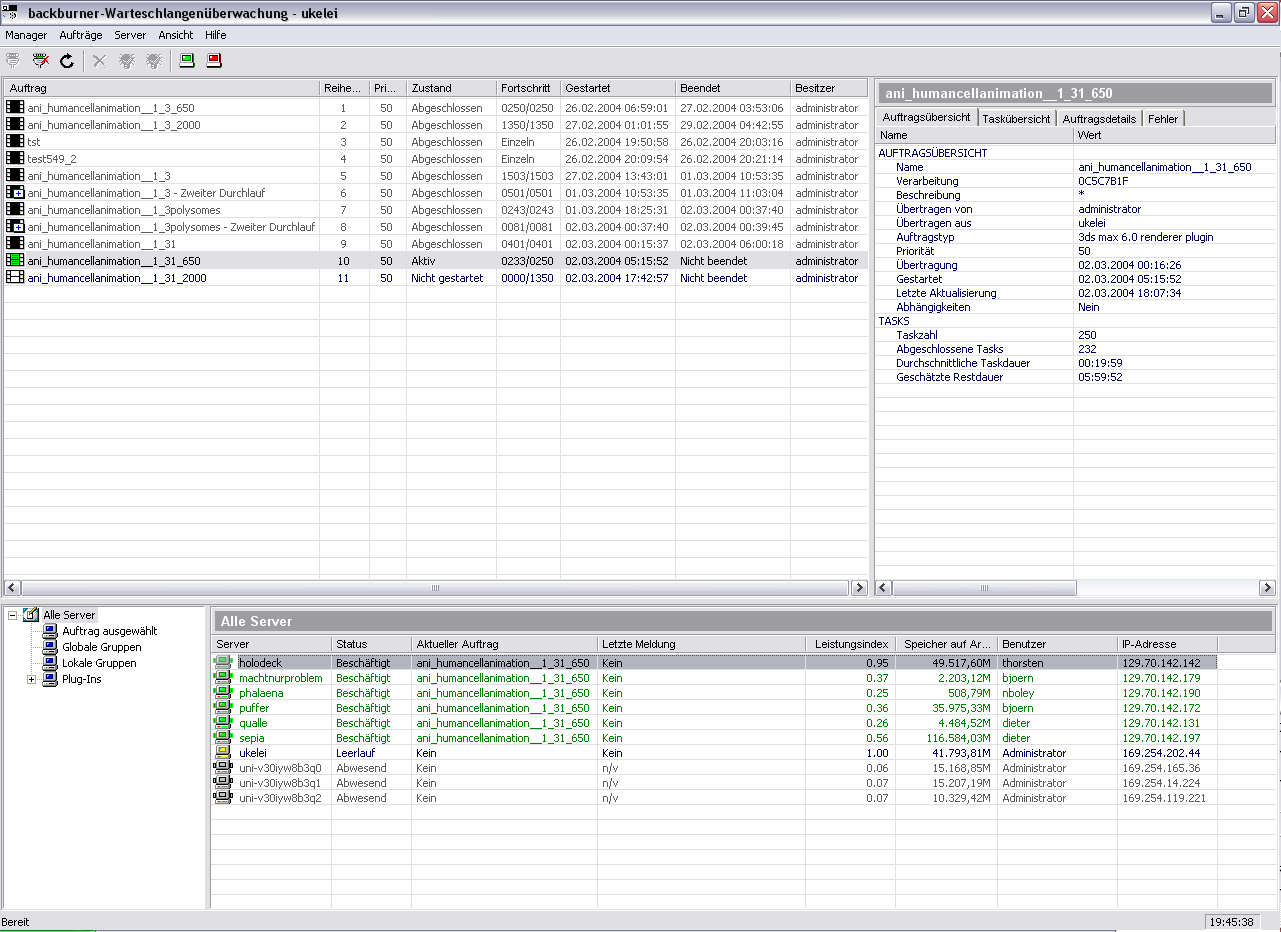
Task: Sort servers by the Leistungsindex column header
Action: pyautogui.click(x=850, y=644)
